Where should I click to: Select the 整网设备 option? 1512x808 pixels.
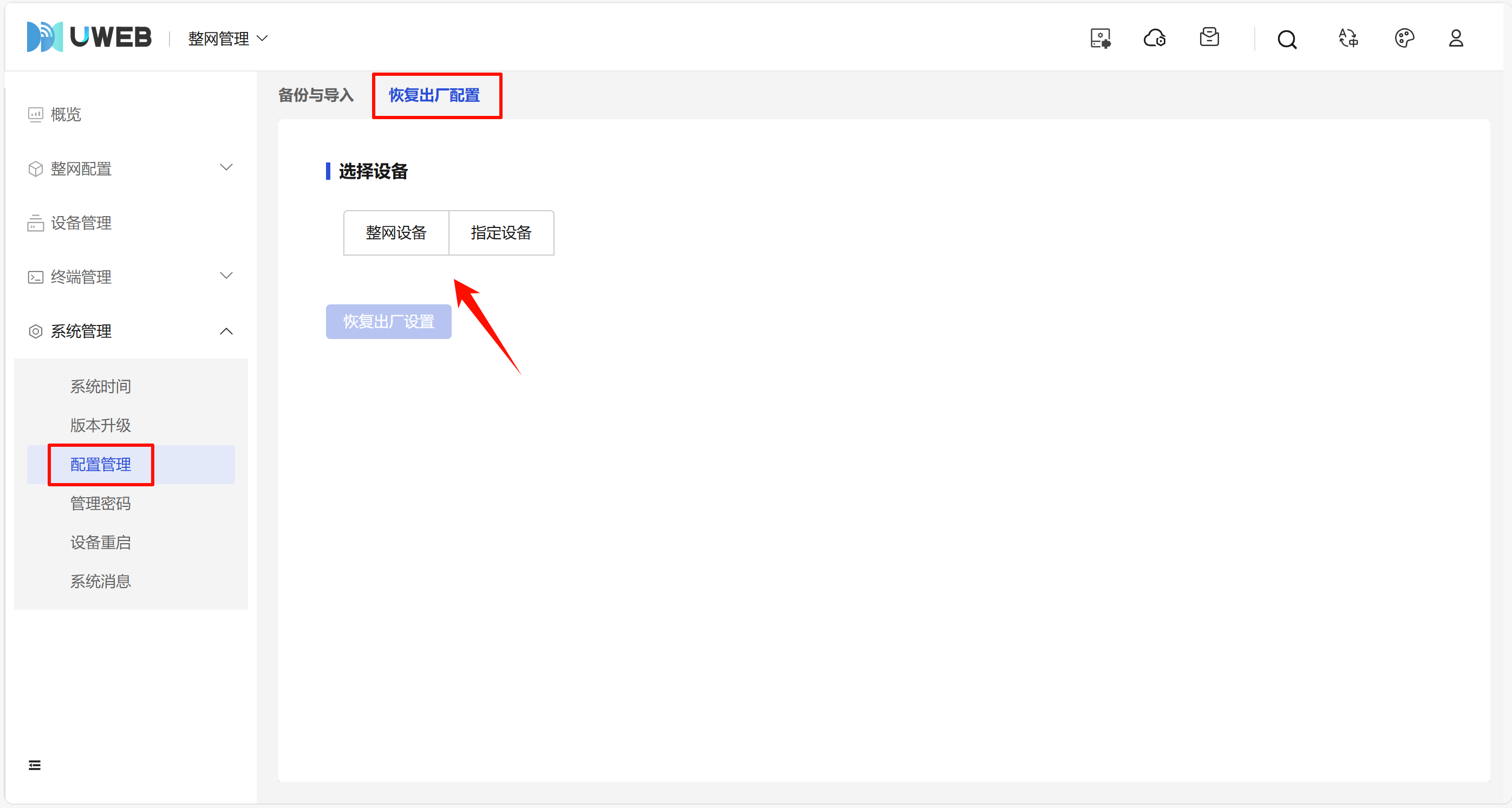pos(396,233)
